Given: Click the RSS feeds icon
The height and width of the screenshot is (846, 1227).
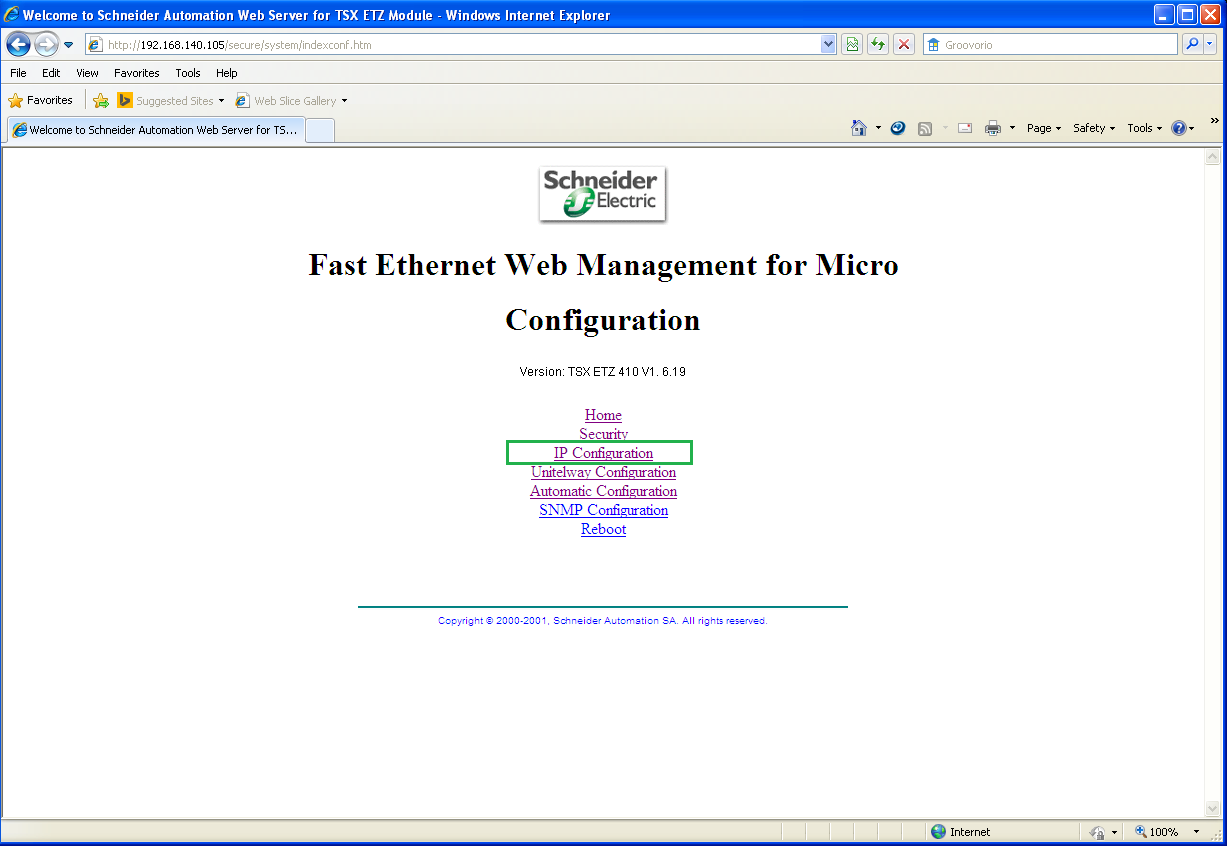Looking at the screenshot, I should tap(925, 128).
